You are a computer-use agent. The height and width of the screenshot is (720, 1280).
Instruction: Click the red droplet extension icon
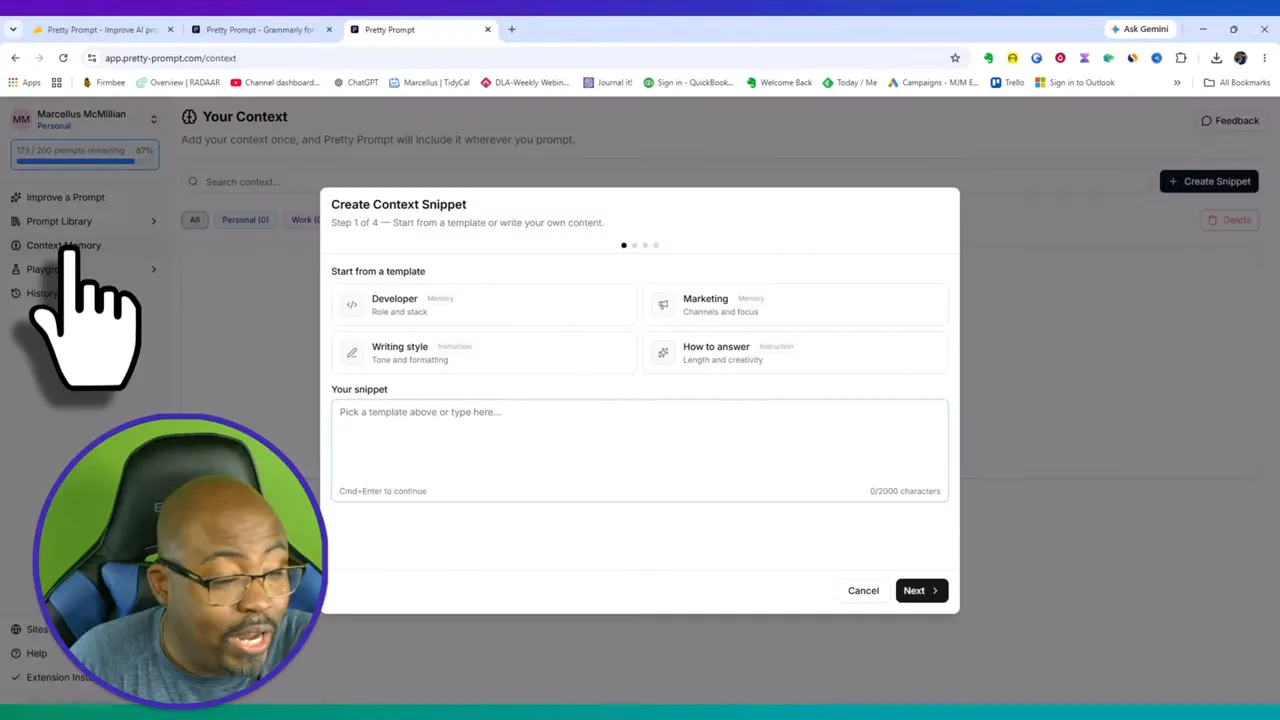(x=1060, y=58)
